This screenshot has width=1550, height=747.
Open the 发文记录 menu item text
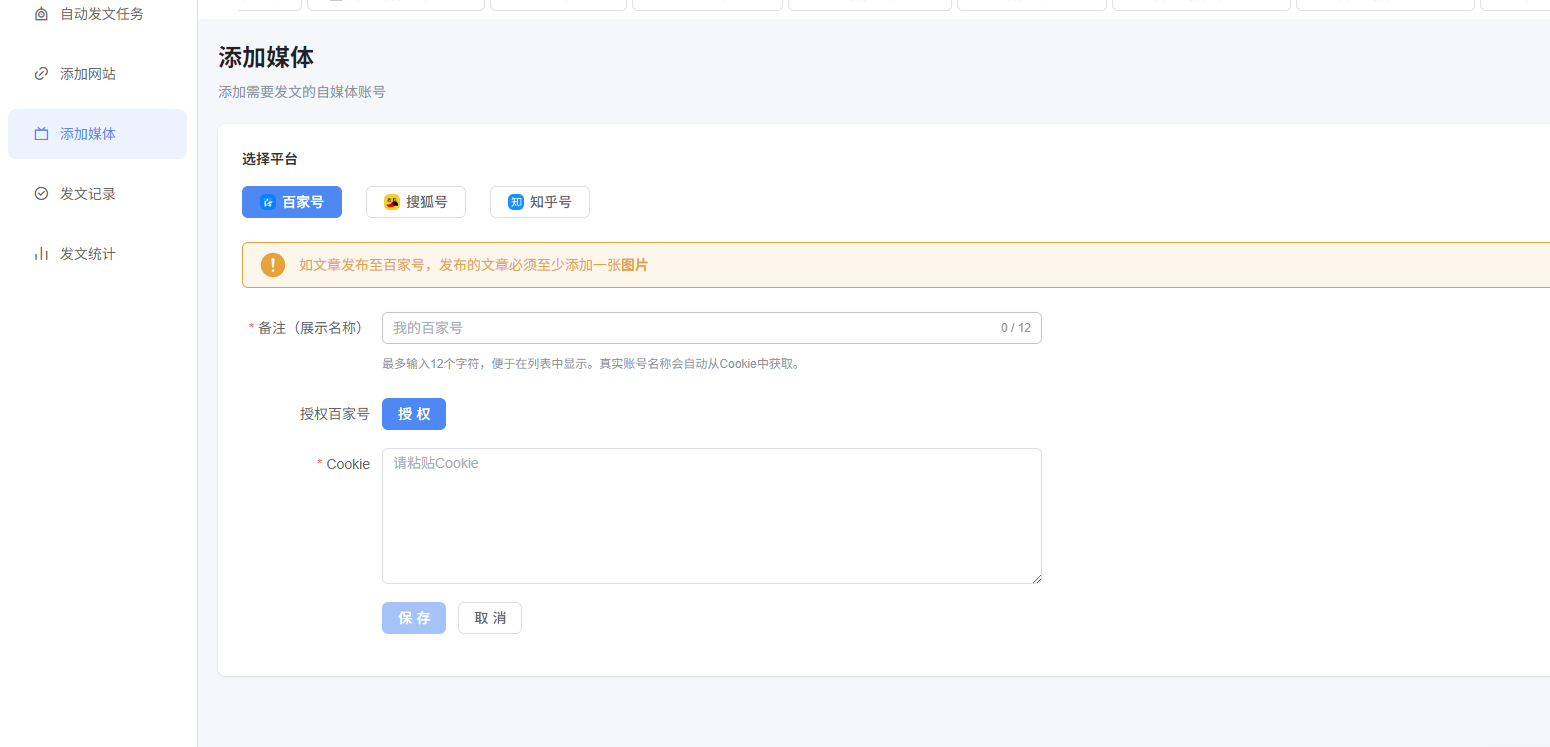(x=88, y=194)
